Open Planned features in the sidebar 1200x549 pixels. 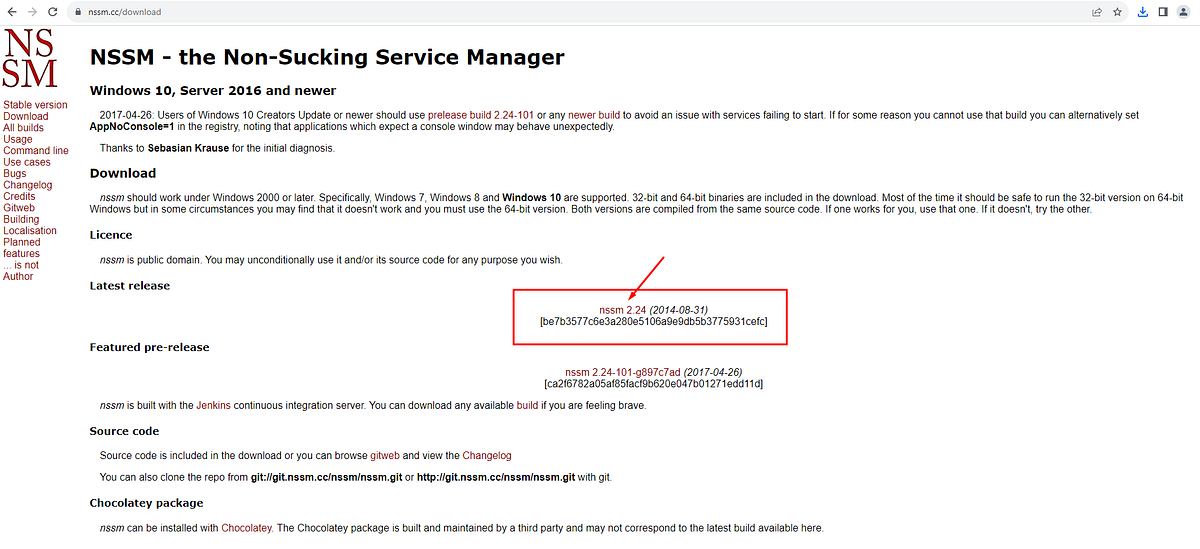[x=22, y=248]
